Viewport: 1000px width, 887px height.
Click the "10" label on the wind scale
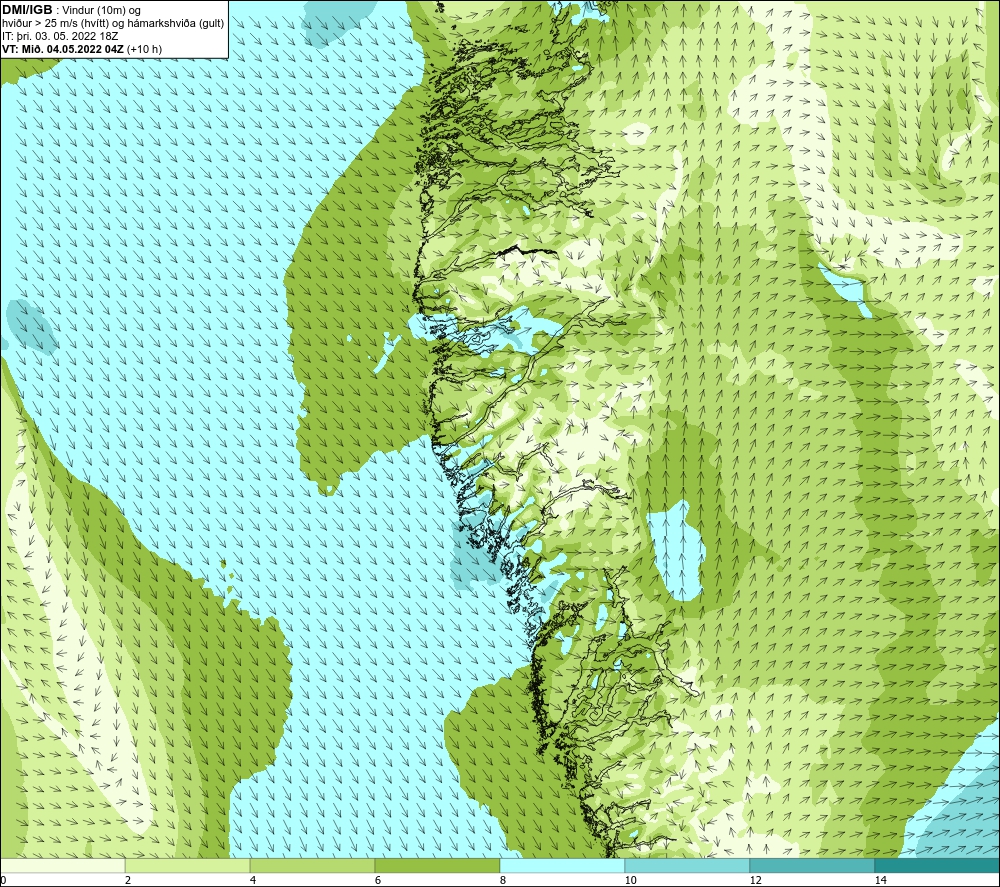pyautogui.click(x=630, y=880)
